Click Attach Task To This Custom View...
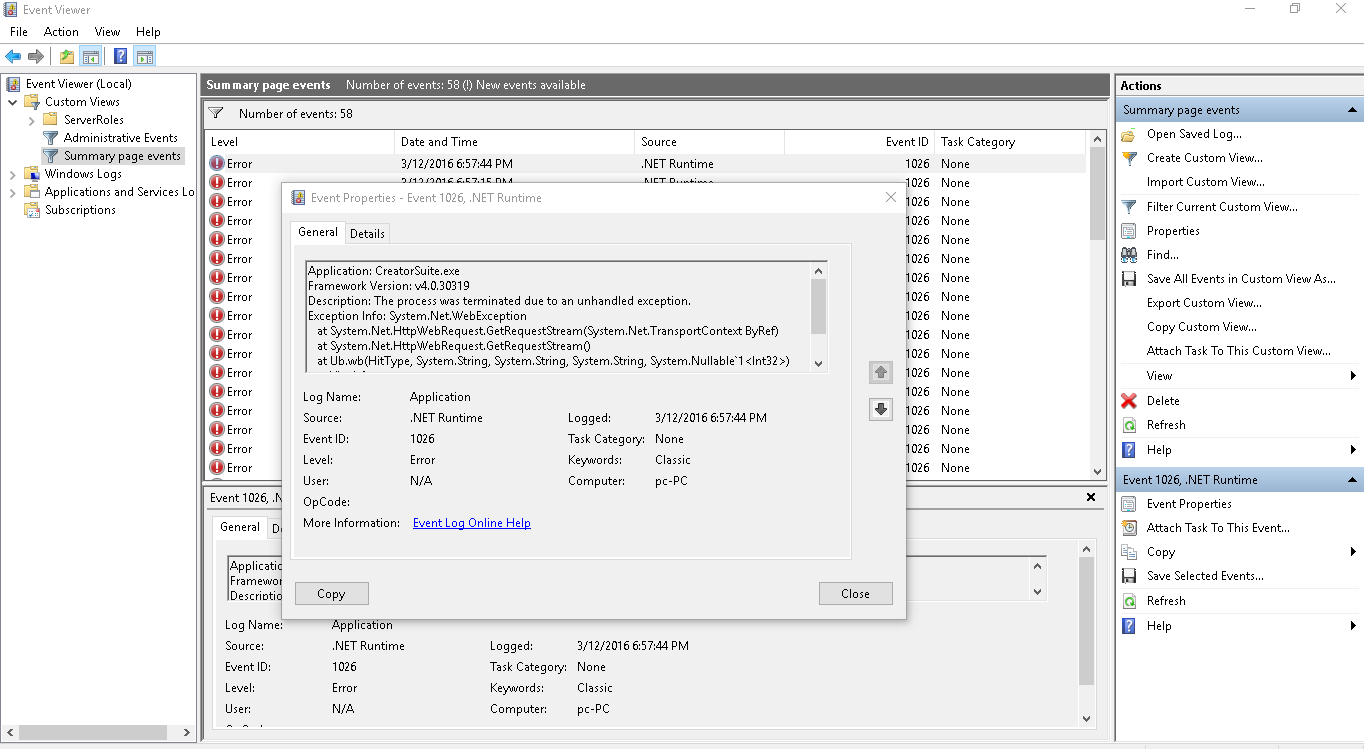The height and width of the screenshot is (749, 1364). [x=1239, y=351]
